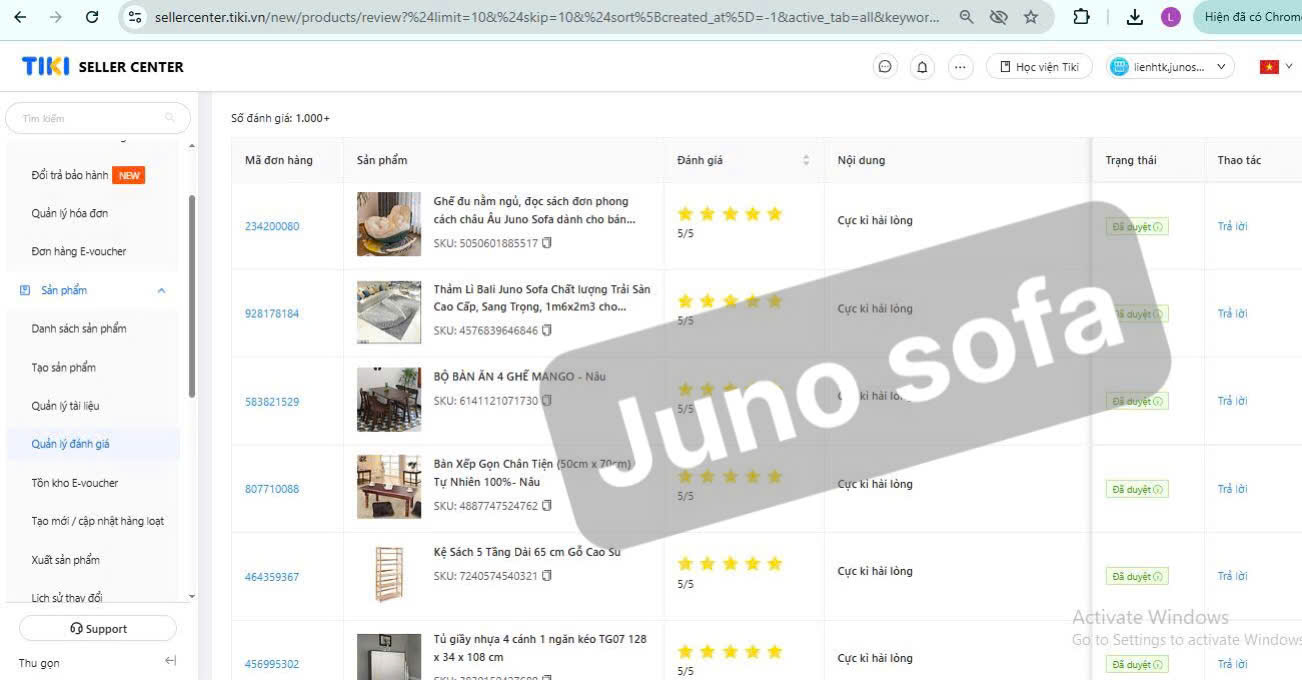Click the Support button

coord(98,629)
